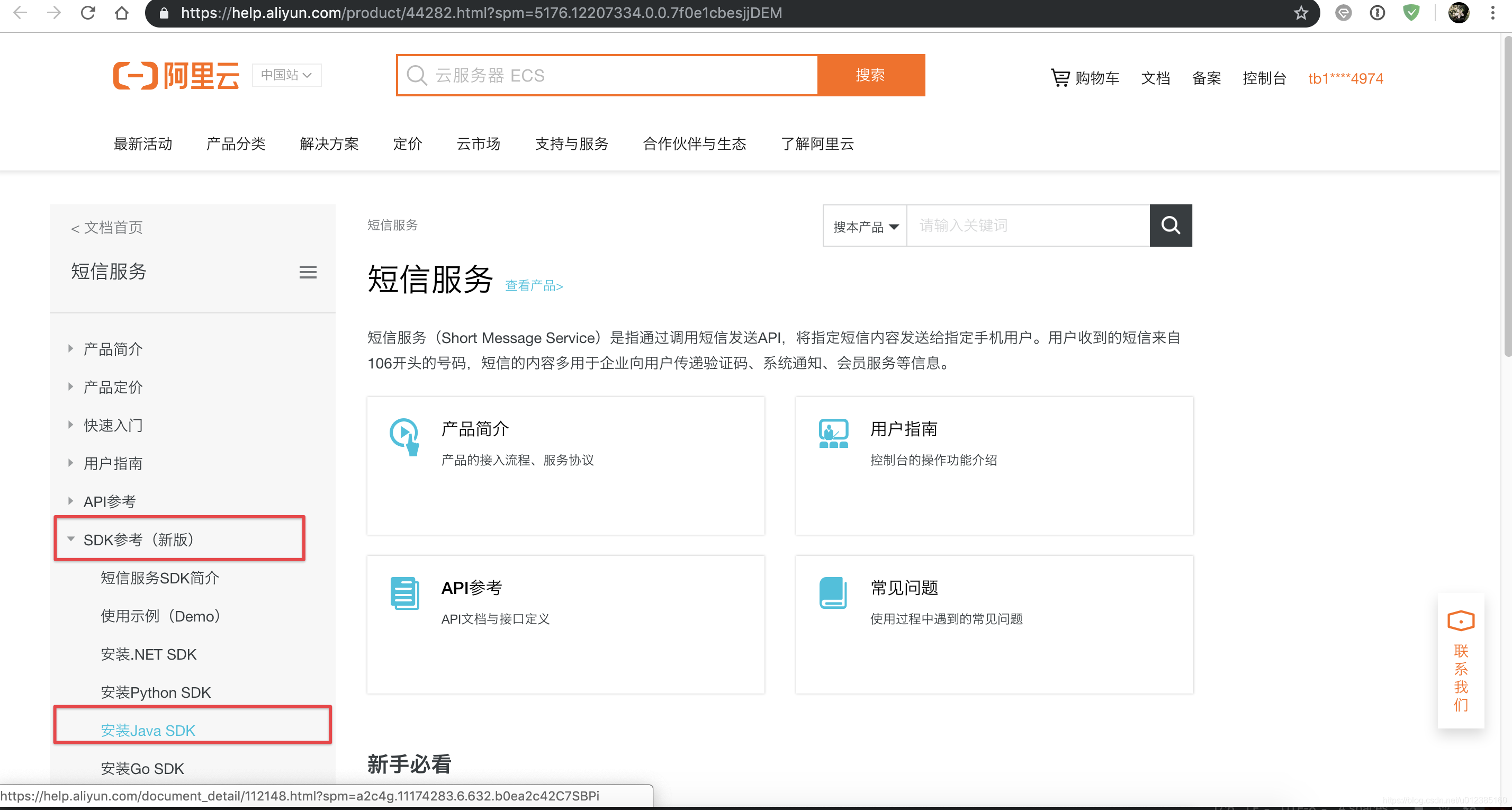Open the 产品简介 card title

point(475,429)
